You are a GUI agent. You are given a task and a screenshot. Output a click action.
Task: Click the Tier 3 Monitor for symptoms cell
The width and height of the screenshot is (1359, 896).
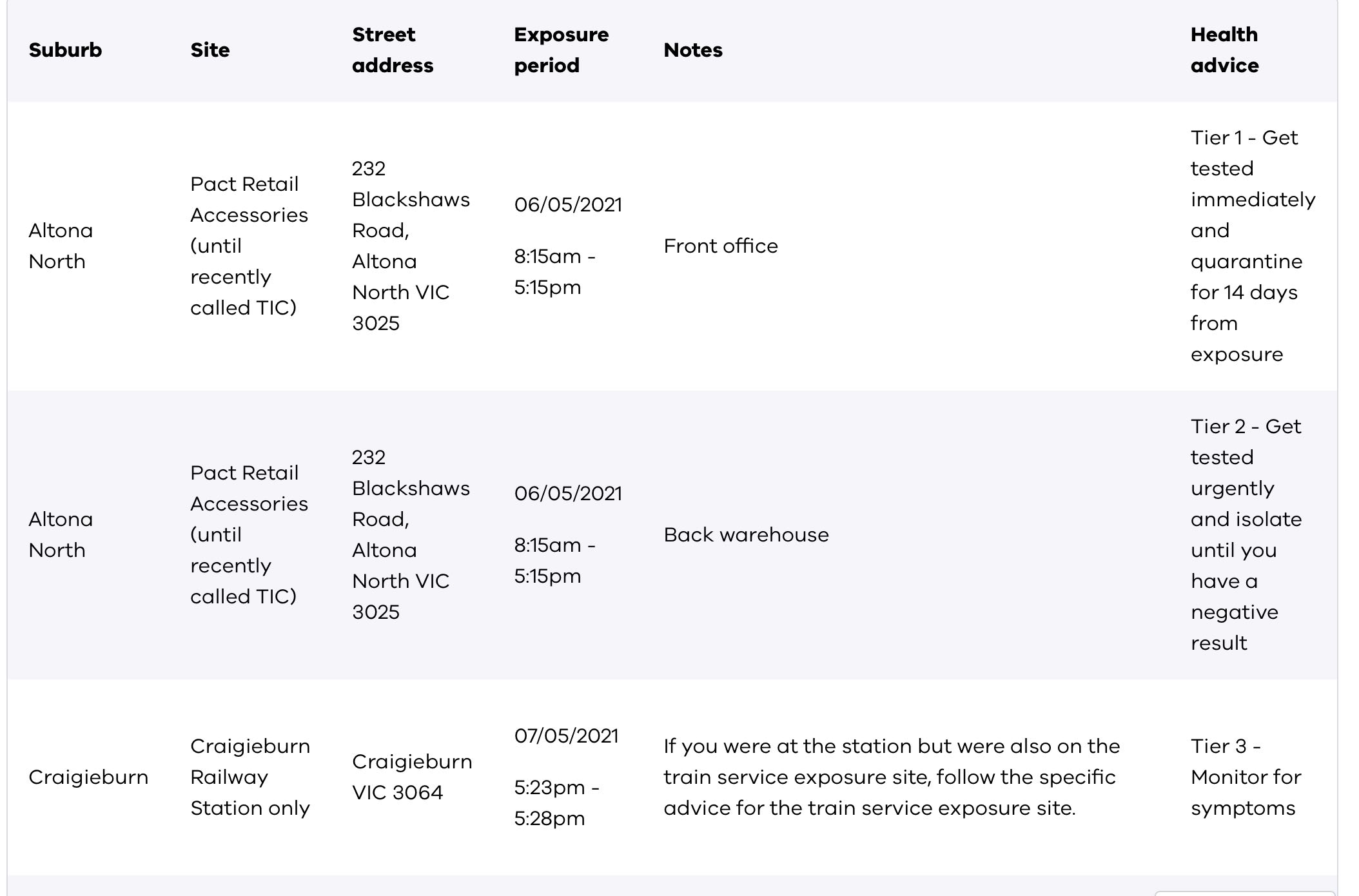pos(1245,777)
